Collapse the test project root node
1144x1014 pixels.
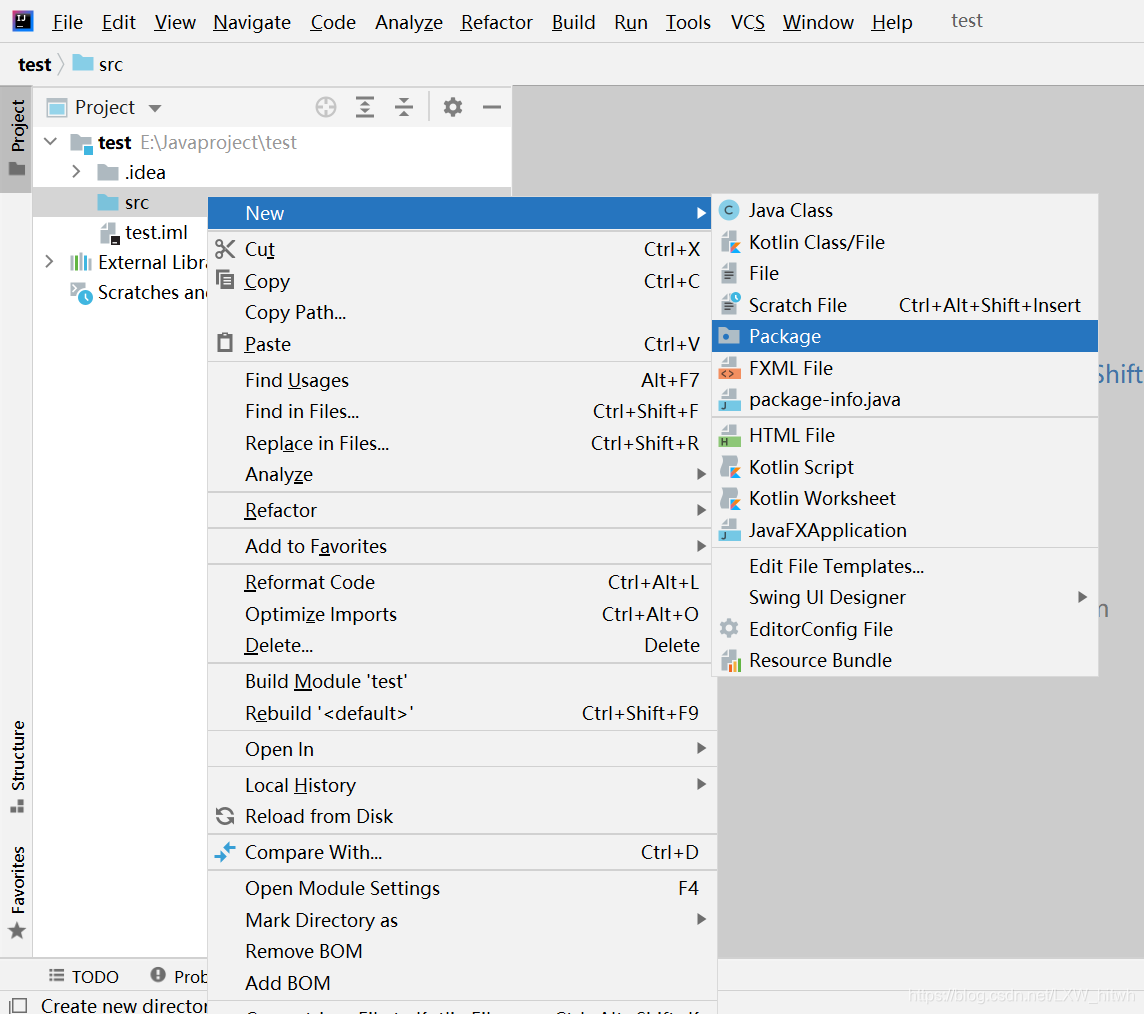[50, 142]
